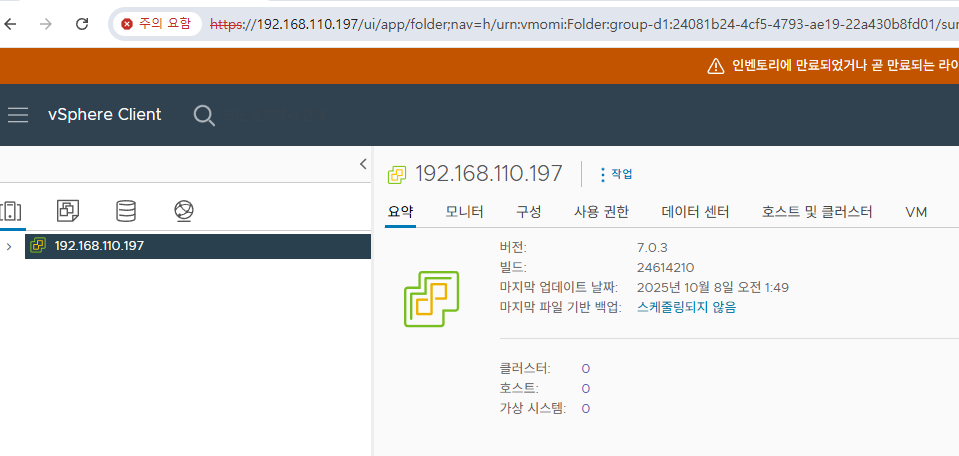Reload the current page
The height and width of the screenshot is (456, 959).
(x=82, y=24)
